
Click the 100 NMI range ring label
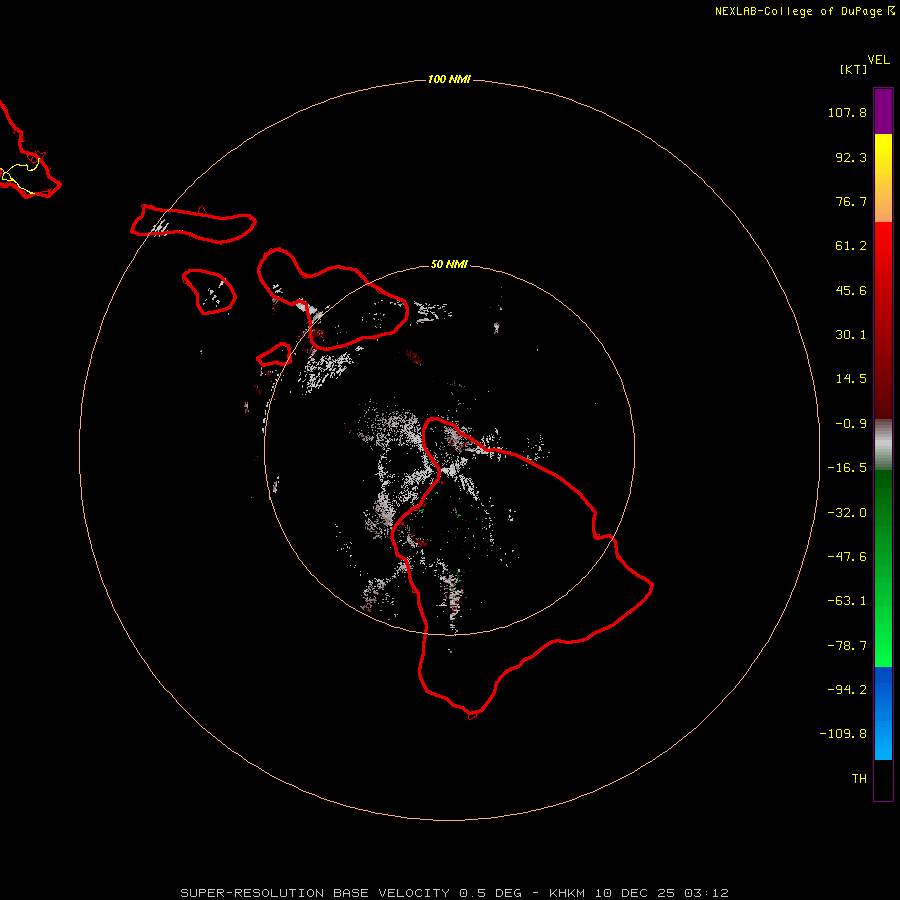(x=449, y=79)
